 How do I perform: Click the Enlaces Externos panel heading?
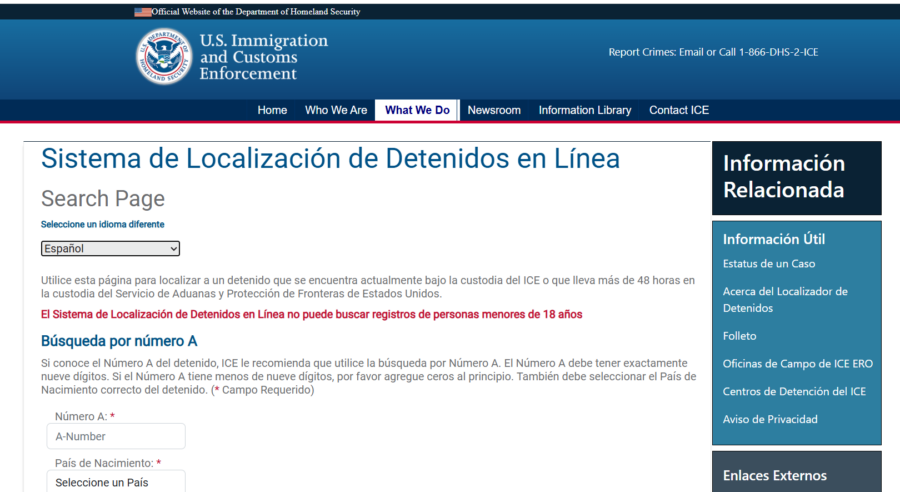[775, 476]
